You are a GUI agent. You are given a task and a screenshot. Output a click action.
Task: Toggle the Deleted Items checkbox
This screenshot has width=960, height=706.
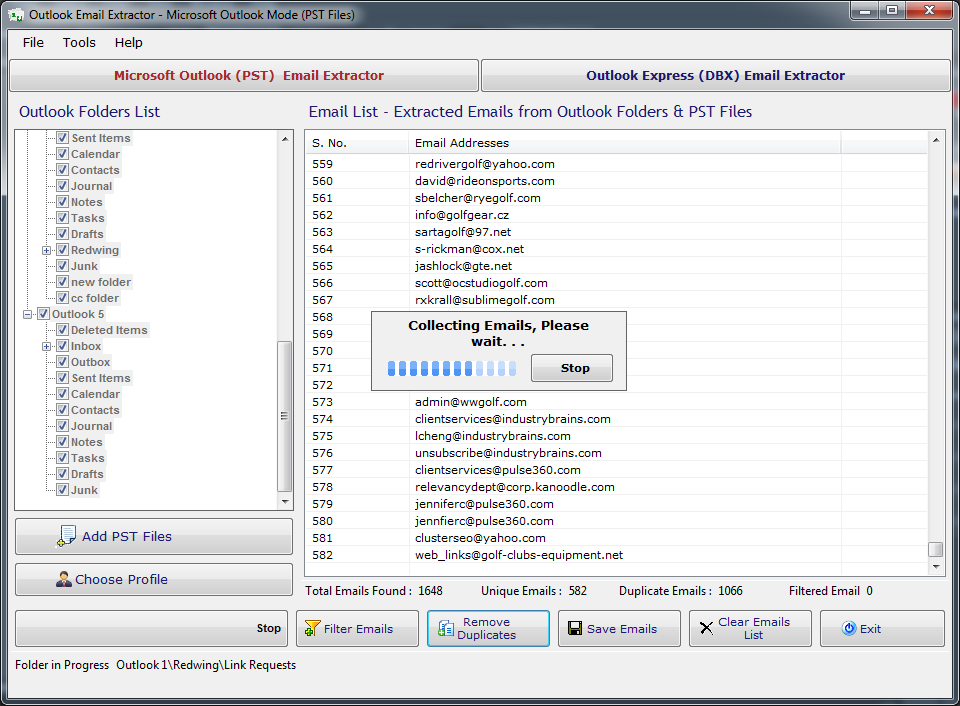pyautogui.click(x=62, y=330)
